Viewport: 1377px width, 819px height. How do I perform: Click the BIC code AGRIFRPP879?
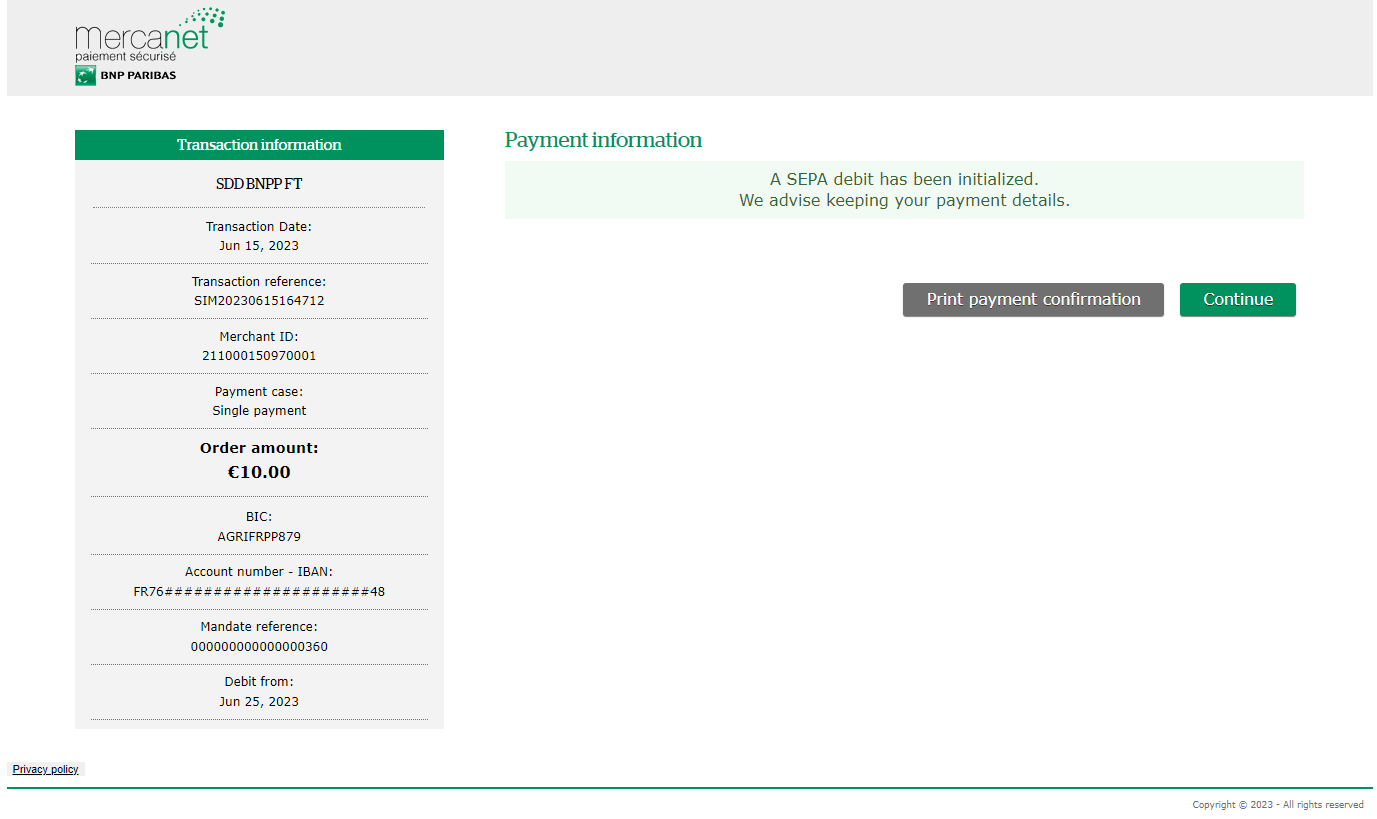pyautogui.click(x=259, y=537)
